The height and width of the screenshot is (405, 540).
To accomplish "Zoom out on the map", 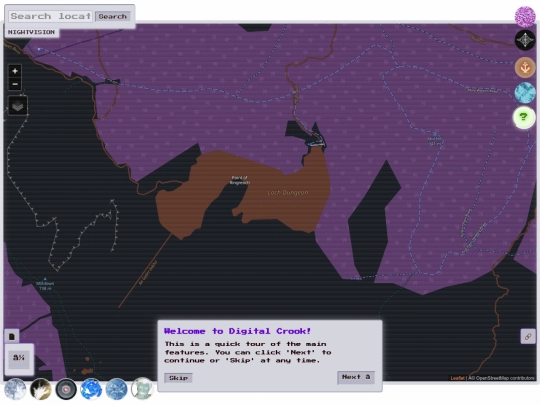I will pyautogui.click(x=15, y=84).
